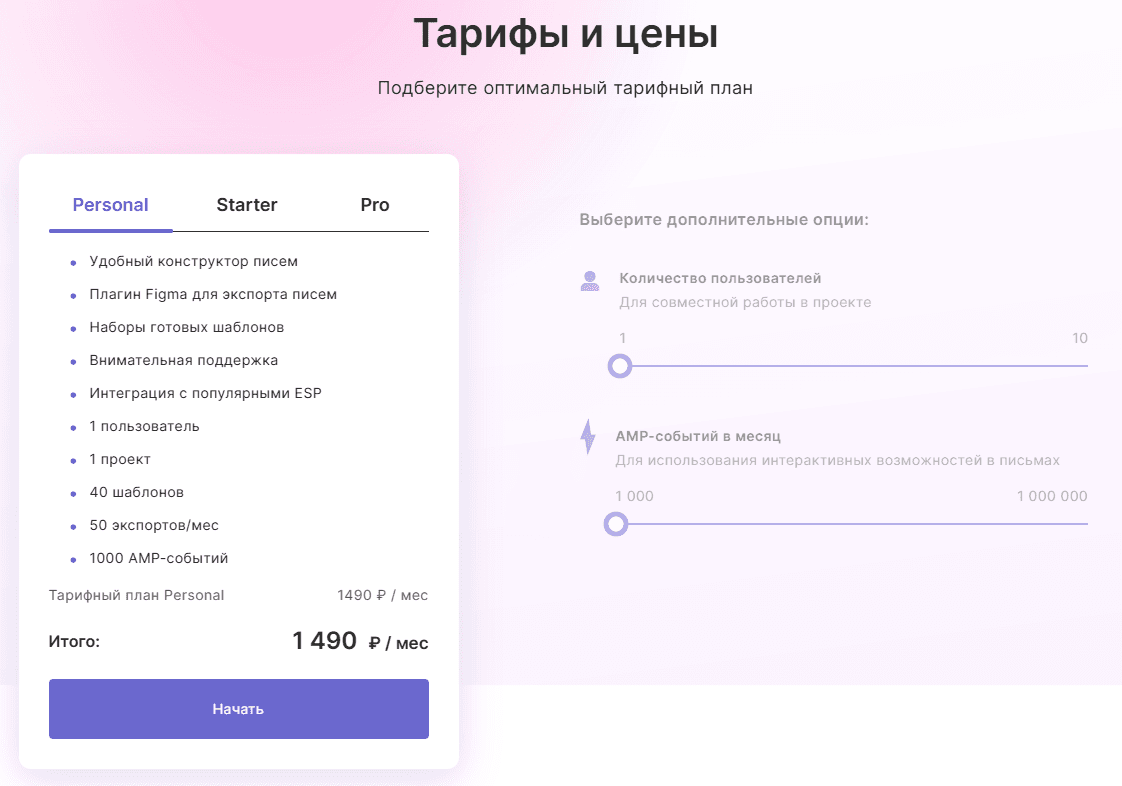
Task: Click the bullet marker before Удобный конструктор писем
Action: coord(71,261)
